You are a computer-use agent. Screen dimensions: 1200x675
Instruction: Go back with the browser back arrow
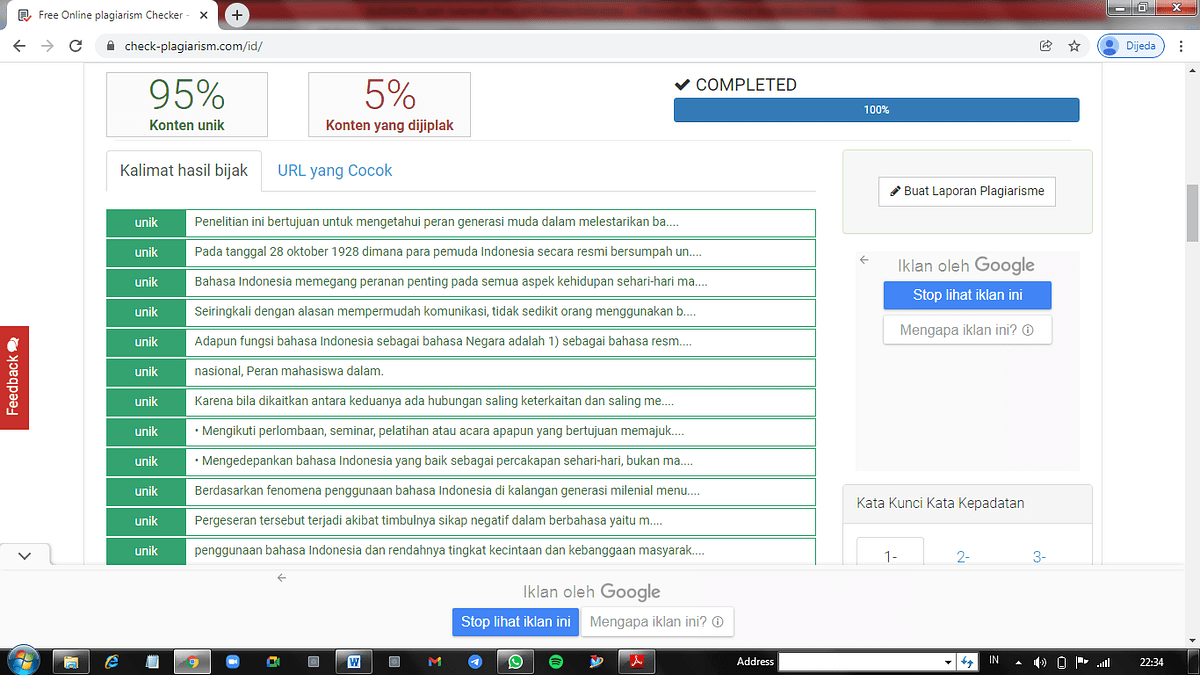point(19,46)
